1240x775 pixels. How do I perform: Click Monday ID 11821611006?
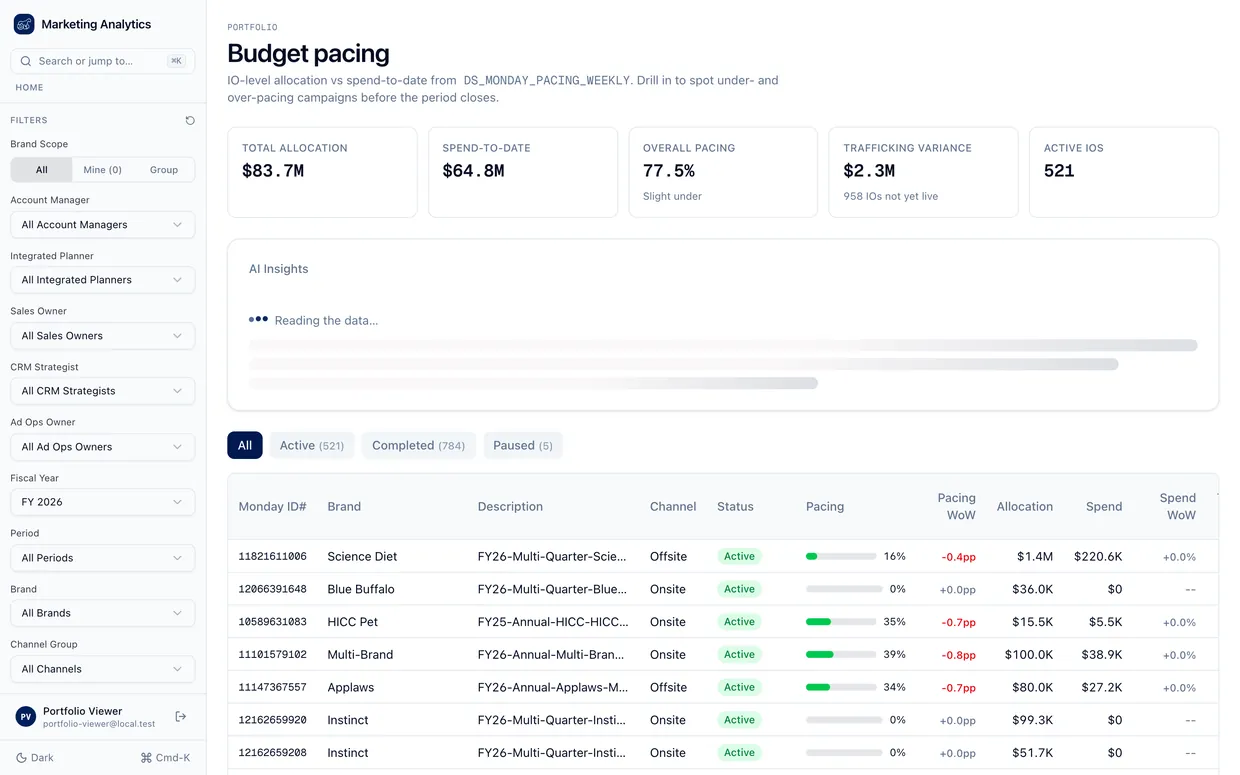click(272, 557)
